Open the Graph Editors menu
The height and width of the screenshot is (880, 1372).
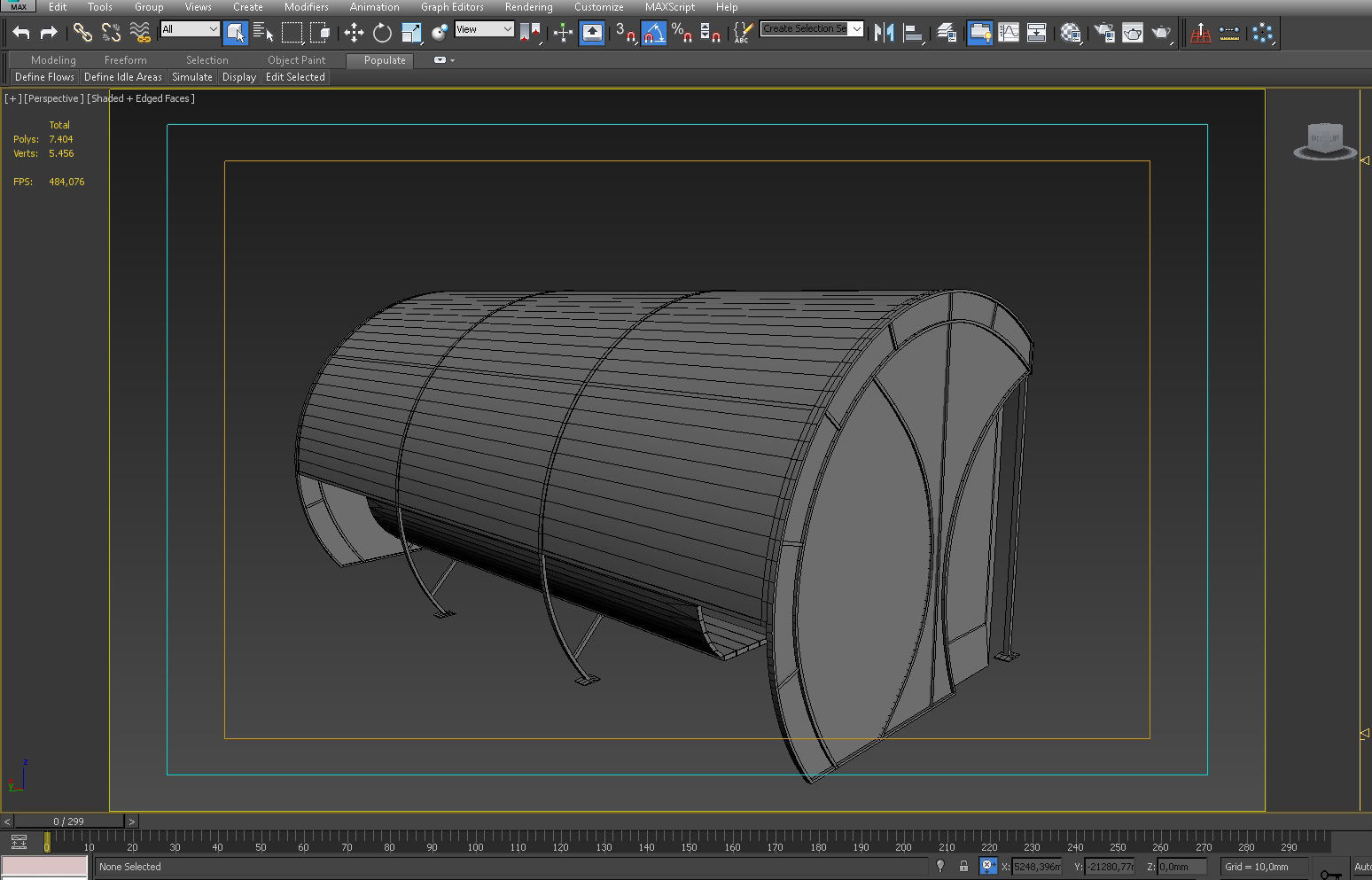click(x=452, y=7)
